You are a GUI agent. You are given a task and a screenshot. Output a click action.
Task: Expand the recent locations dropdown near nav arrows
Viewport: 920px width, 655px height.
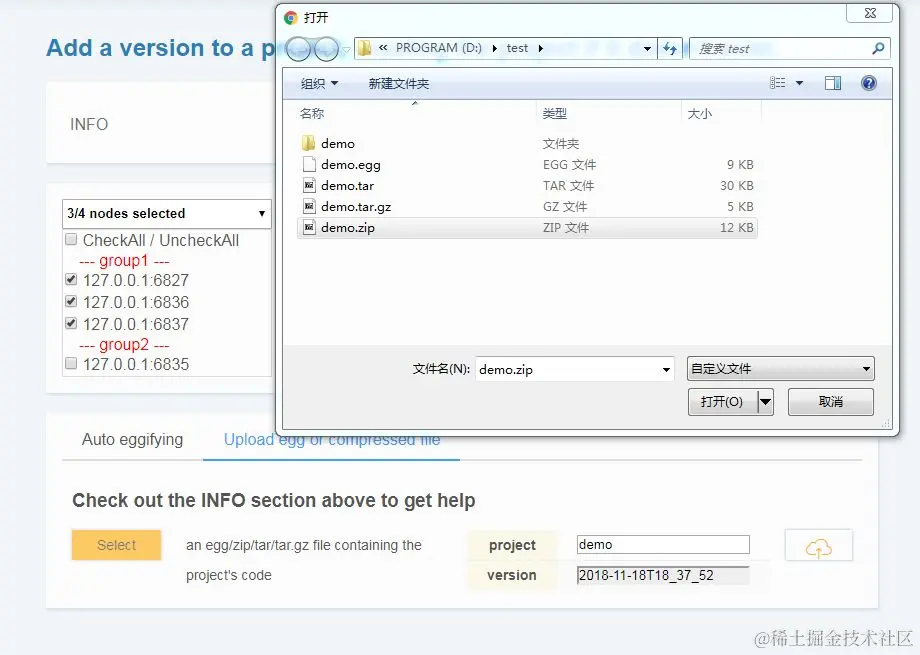click(x=346, y=50)
